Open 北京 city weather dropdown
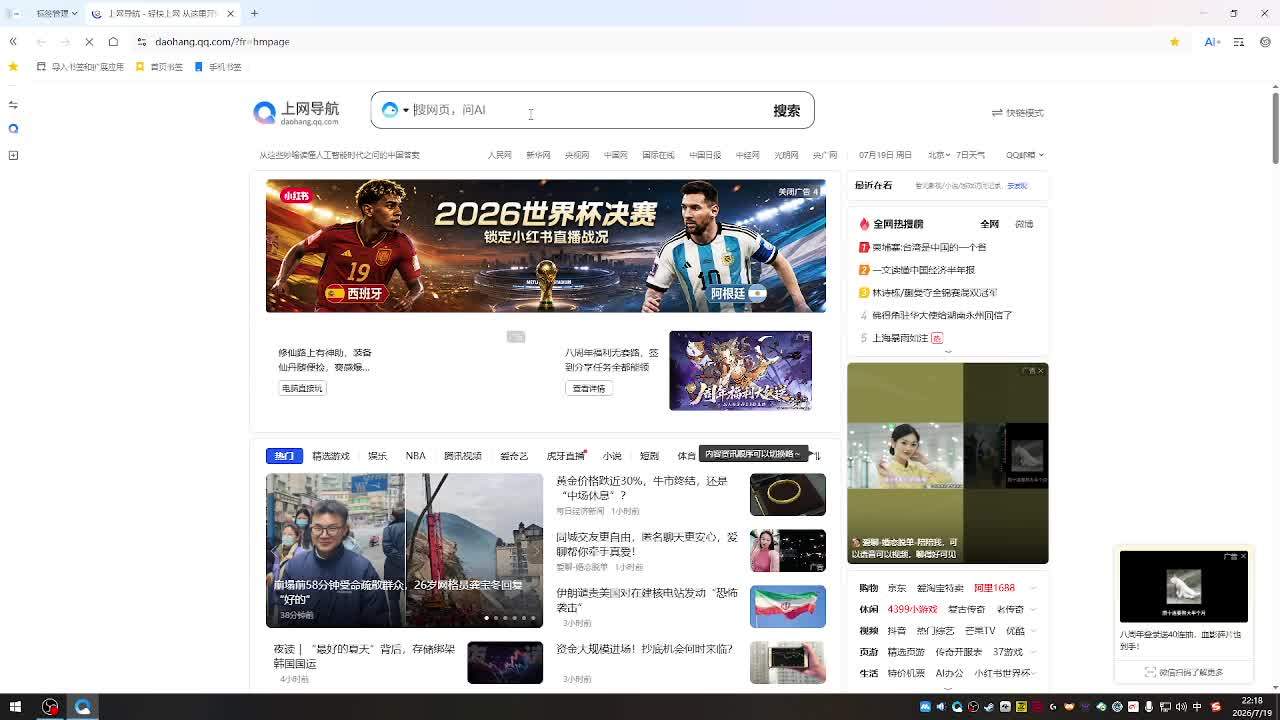 938,155
